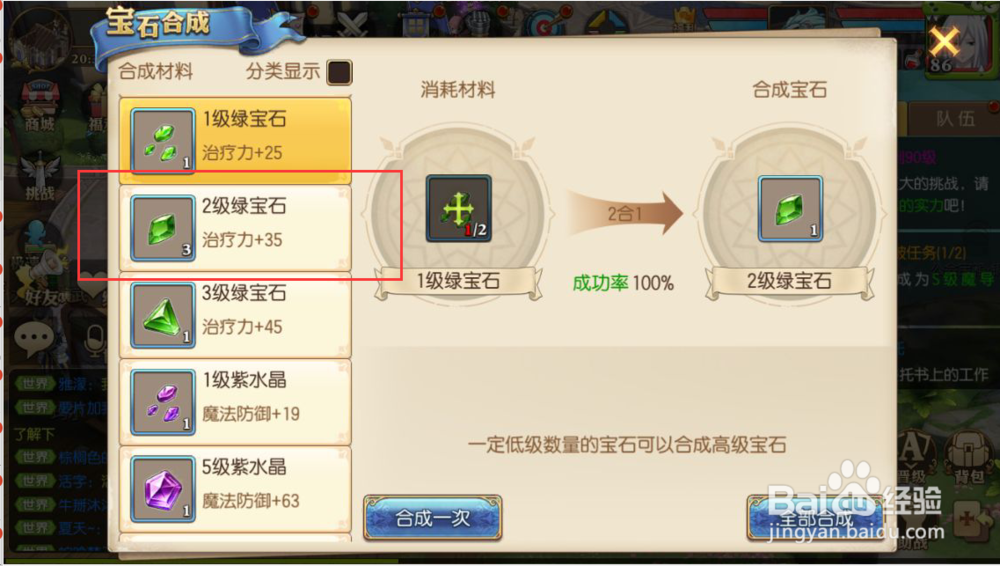Select the 2级绿宝石 gem icon in list
The height and width of the screenshot is (566, 1000).
[x=163, y=228]
